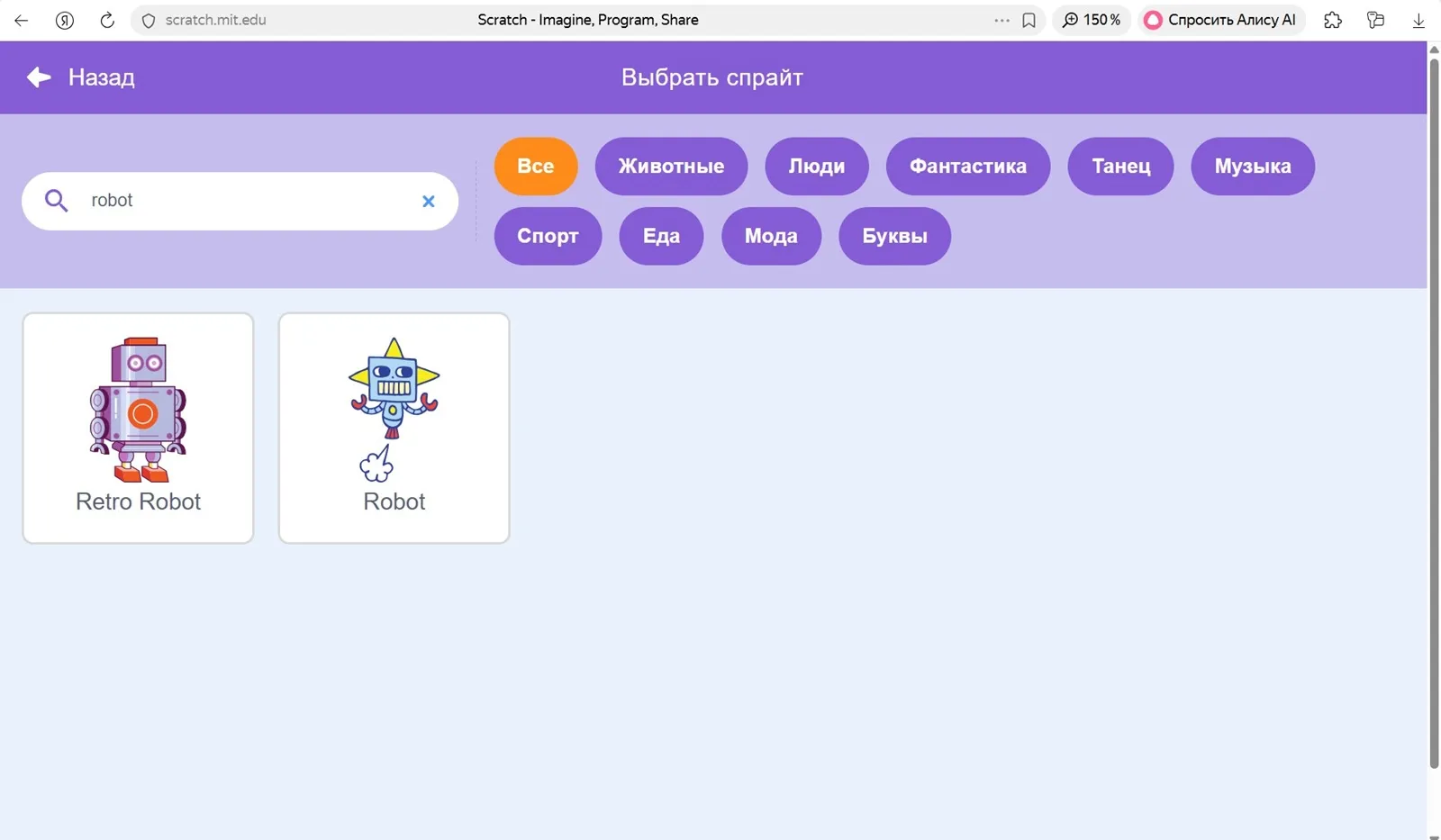Viewport: 1441px width, 840px height.
Task: Filter sprites by Мода
Action: [x=771, y=236]
